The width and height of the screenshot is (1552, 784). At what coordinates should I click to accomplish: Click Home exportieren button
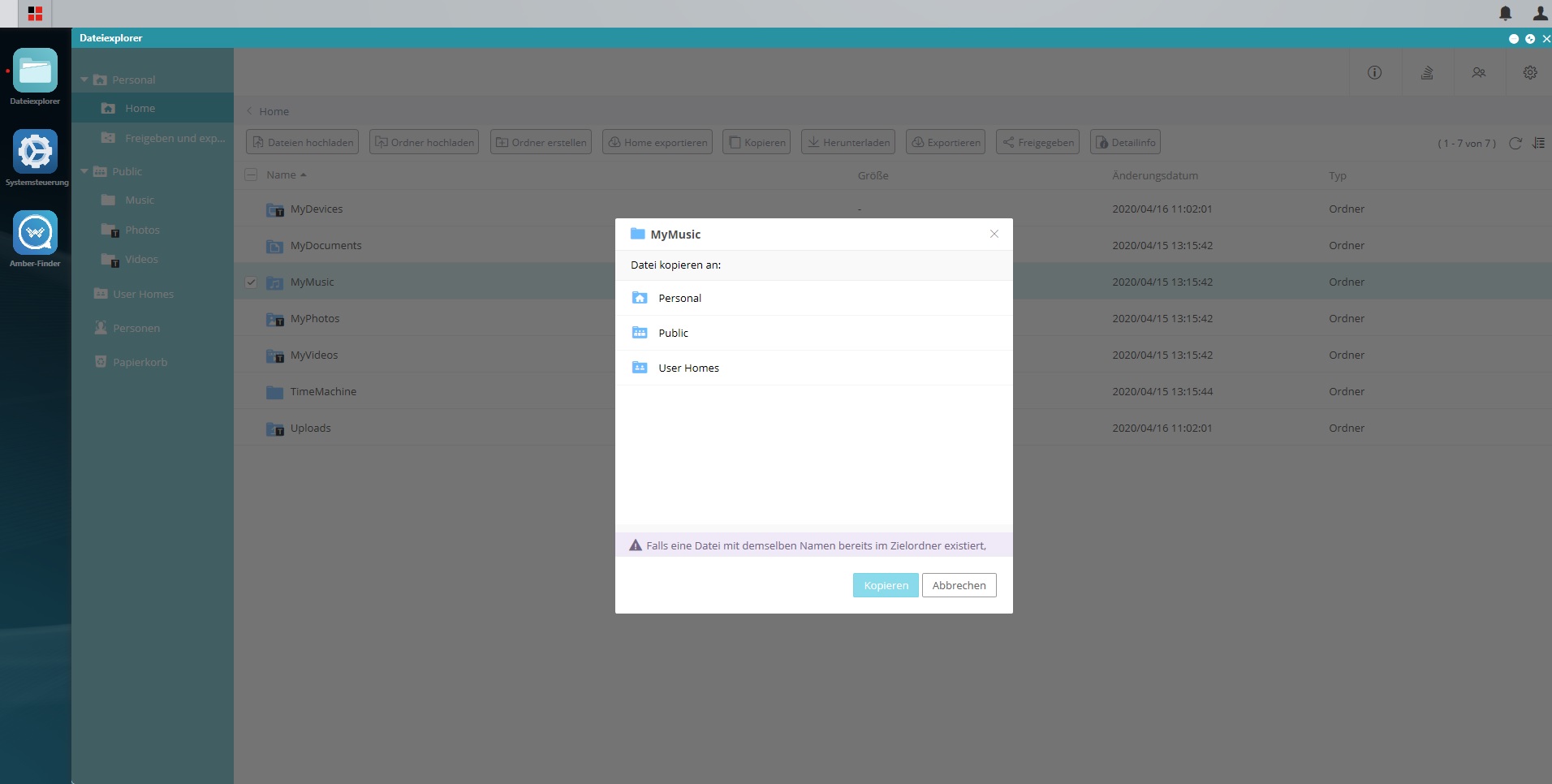pos(657,142)
